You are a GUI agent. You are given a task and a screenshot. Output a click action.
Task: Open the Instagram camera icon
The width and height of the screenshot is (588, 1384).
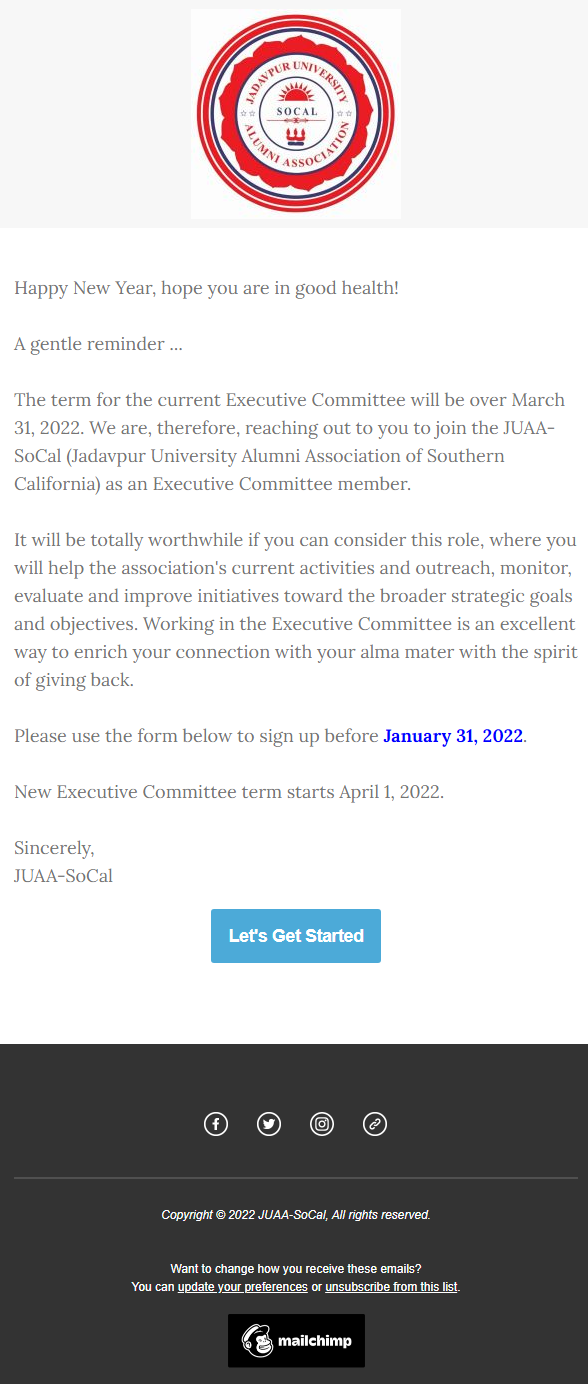click(322, 1124)
